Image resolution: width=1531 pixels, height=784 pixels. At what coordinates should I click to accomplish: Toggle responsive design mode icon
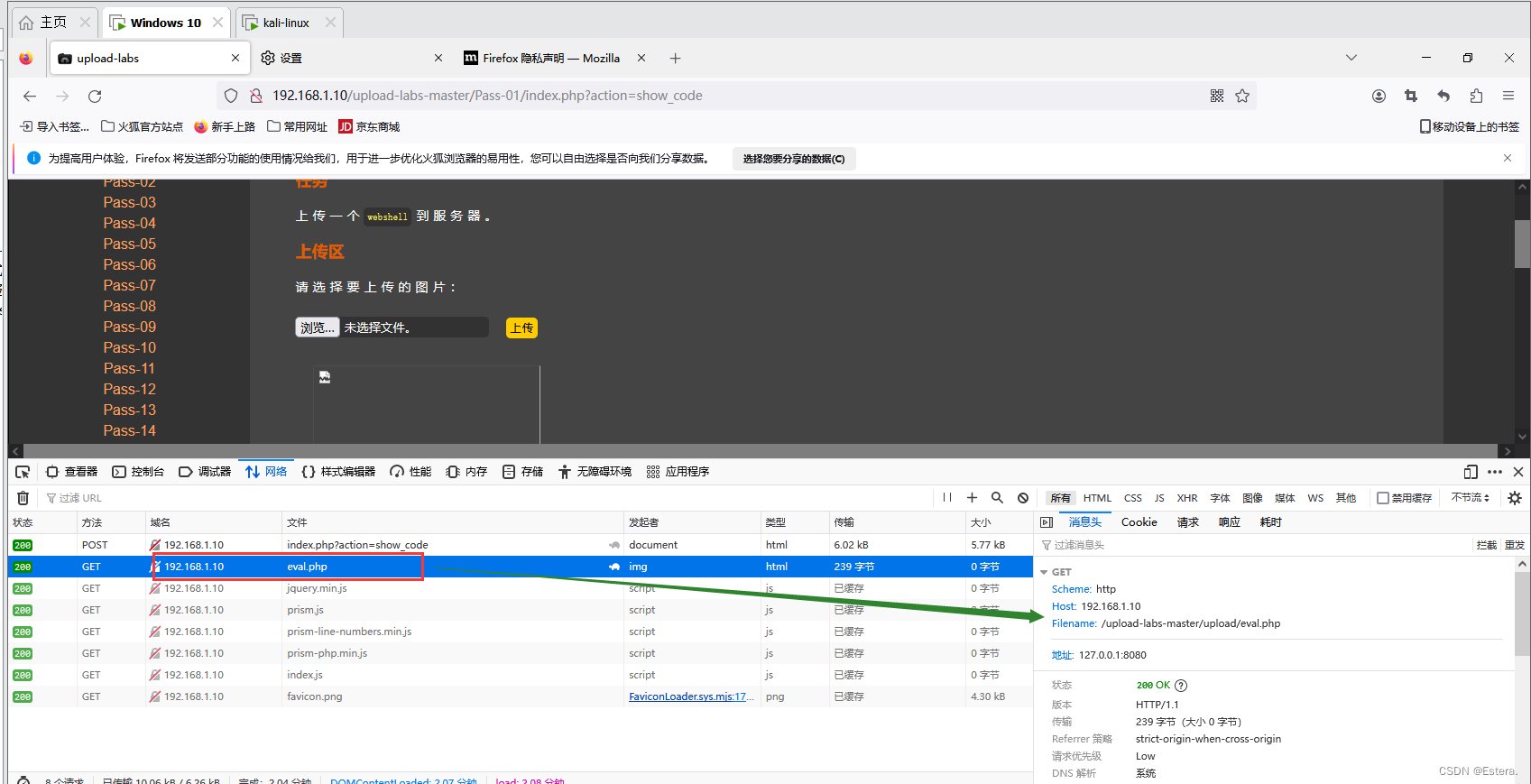tap(1471, 472)
